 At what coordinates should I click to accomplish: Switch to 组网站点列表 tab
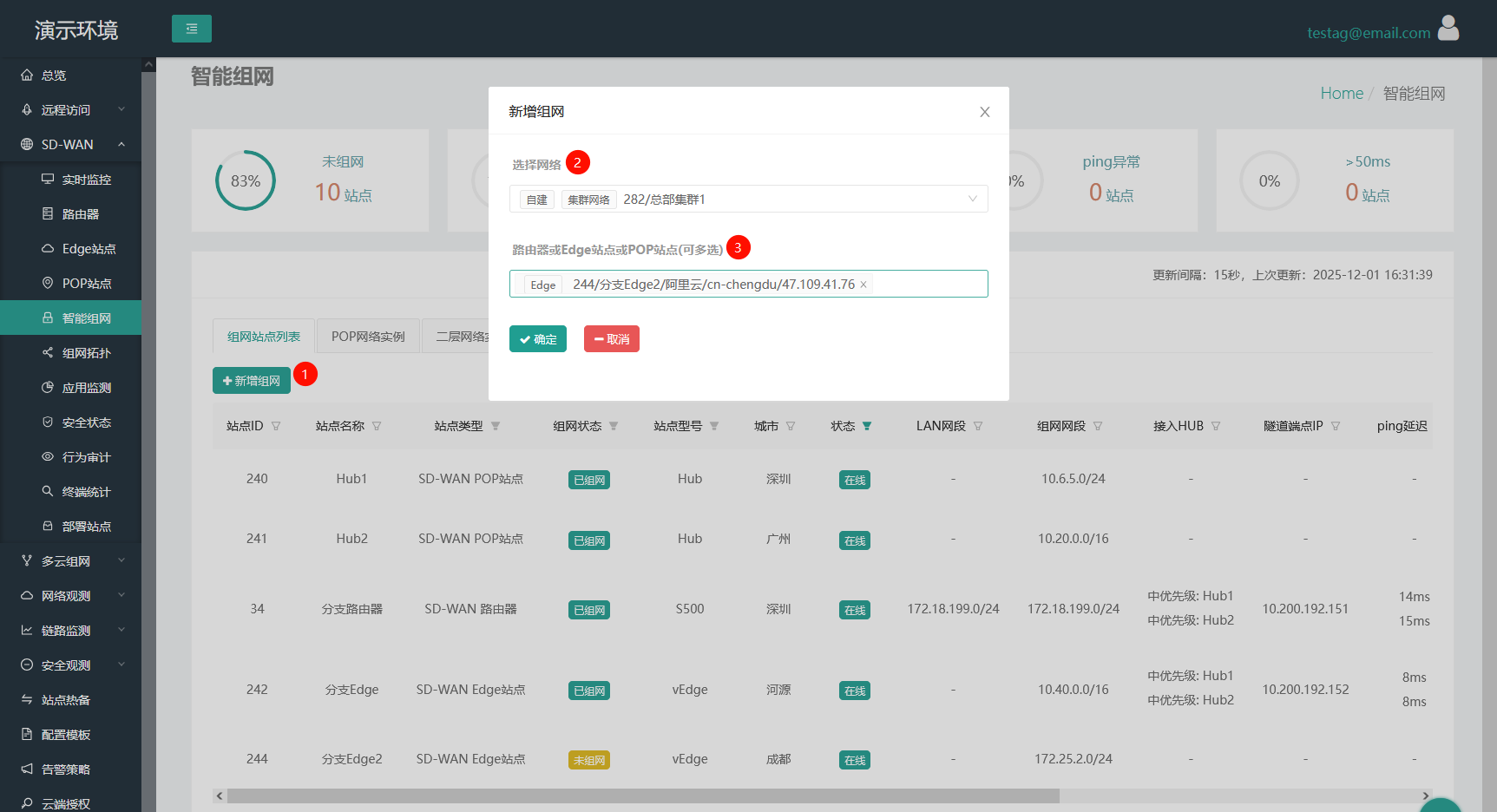[264, 337]
